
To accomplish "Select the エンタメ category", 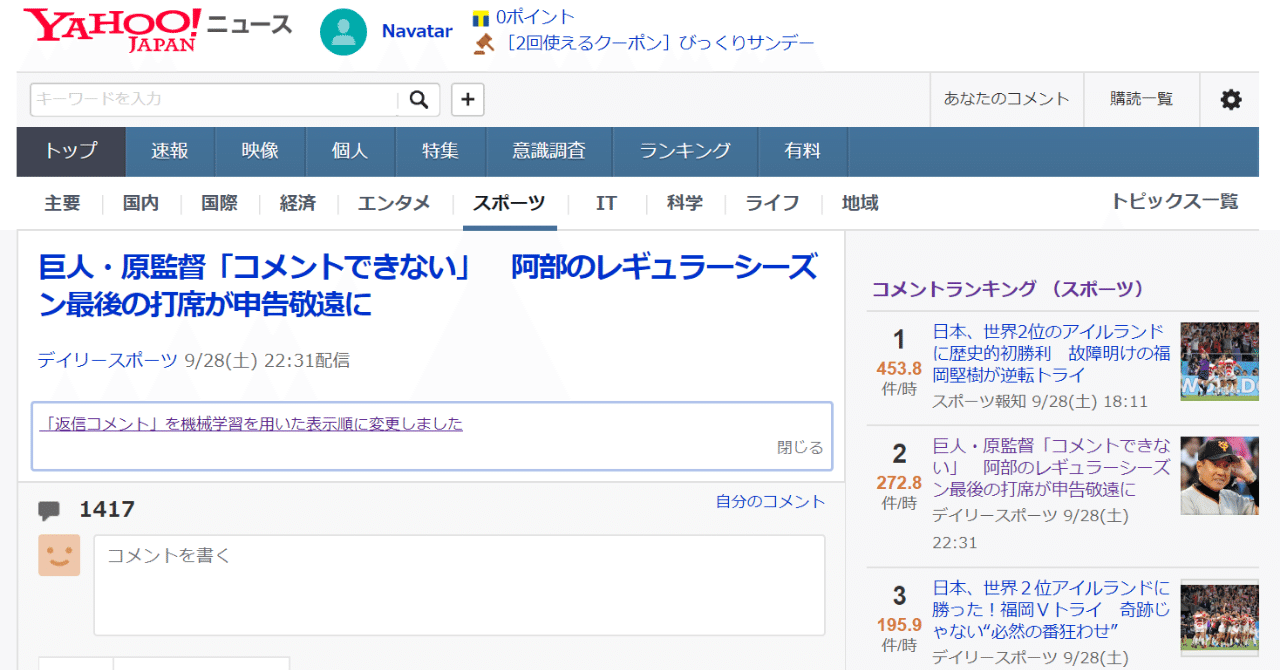I will click(394, 203).
